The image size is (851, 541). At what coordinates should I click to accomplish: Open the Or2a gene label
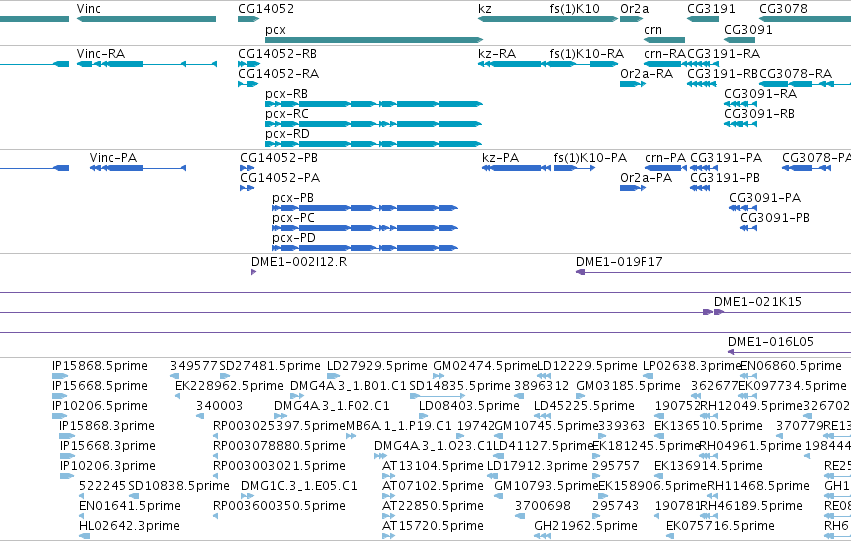pyautogui.click(x=634, y=9)
